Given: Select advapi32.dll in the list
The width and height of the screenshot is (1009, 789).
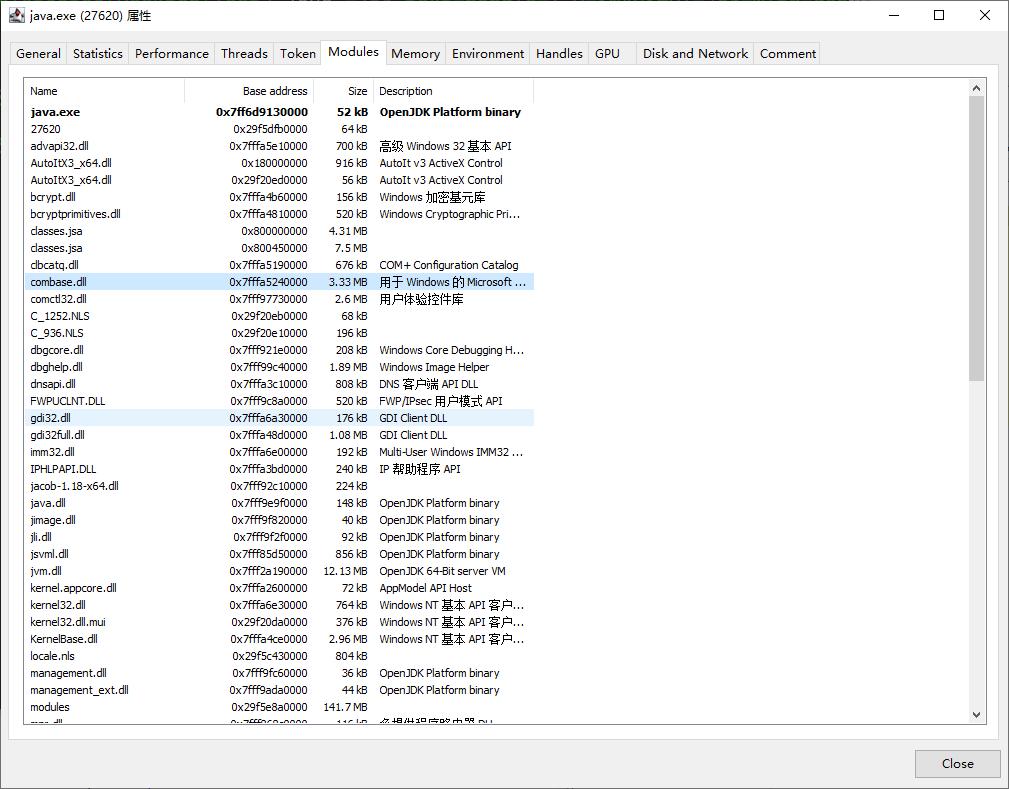Looking at the screenshot, I should tap(279, 146).
